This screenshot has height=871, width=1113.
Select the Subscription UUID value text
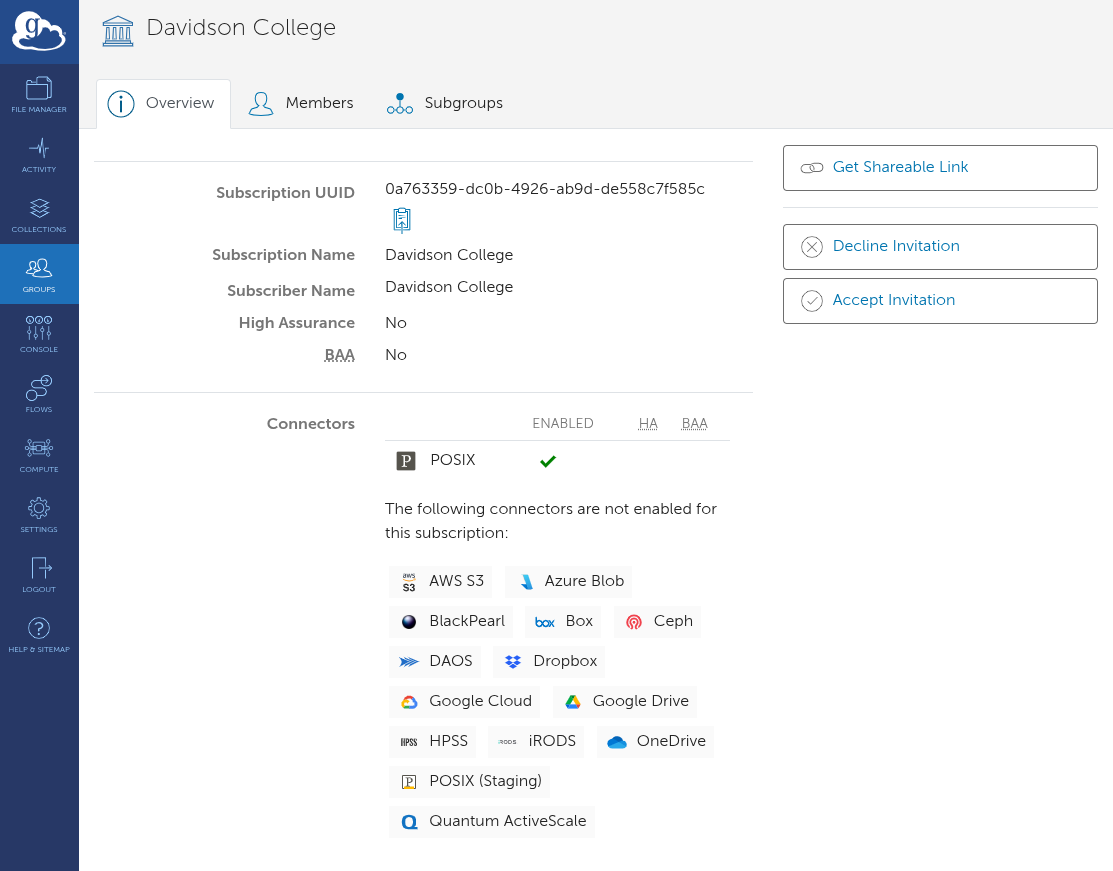coord(544,189)
